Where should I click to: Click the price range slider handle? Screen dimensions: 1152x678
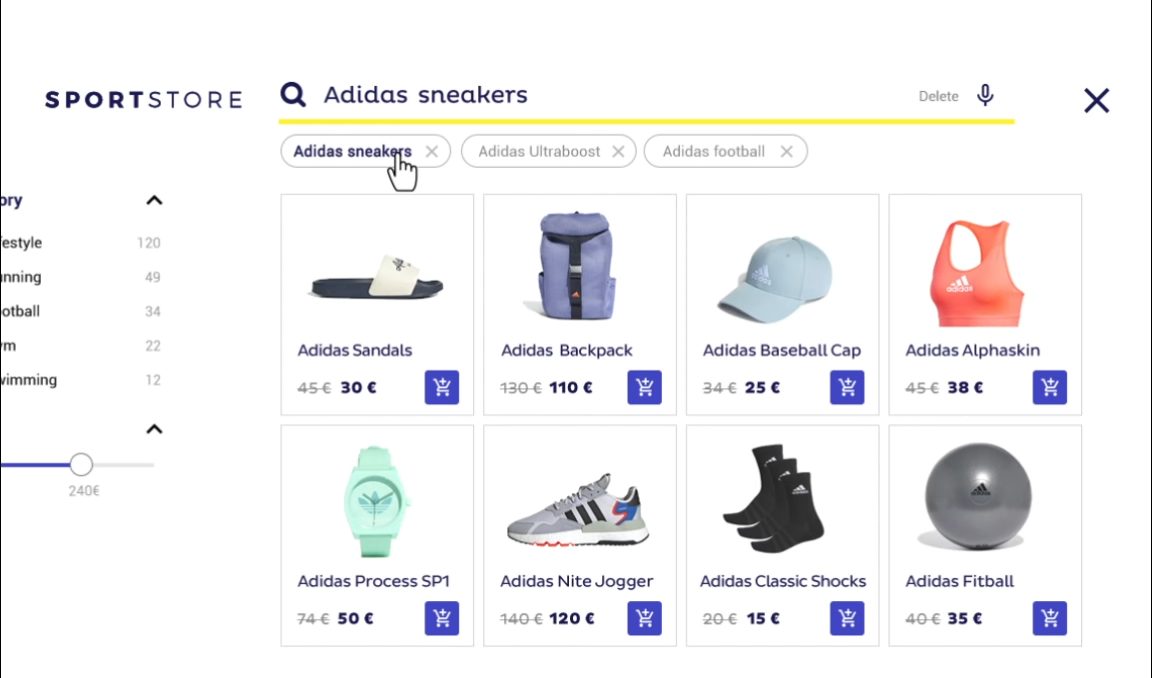[81, 463]
